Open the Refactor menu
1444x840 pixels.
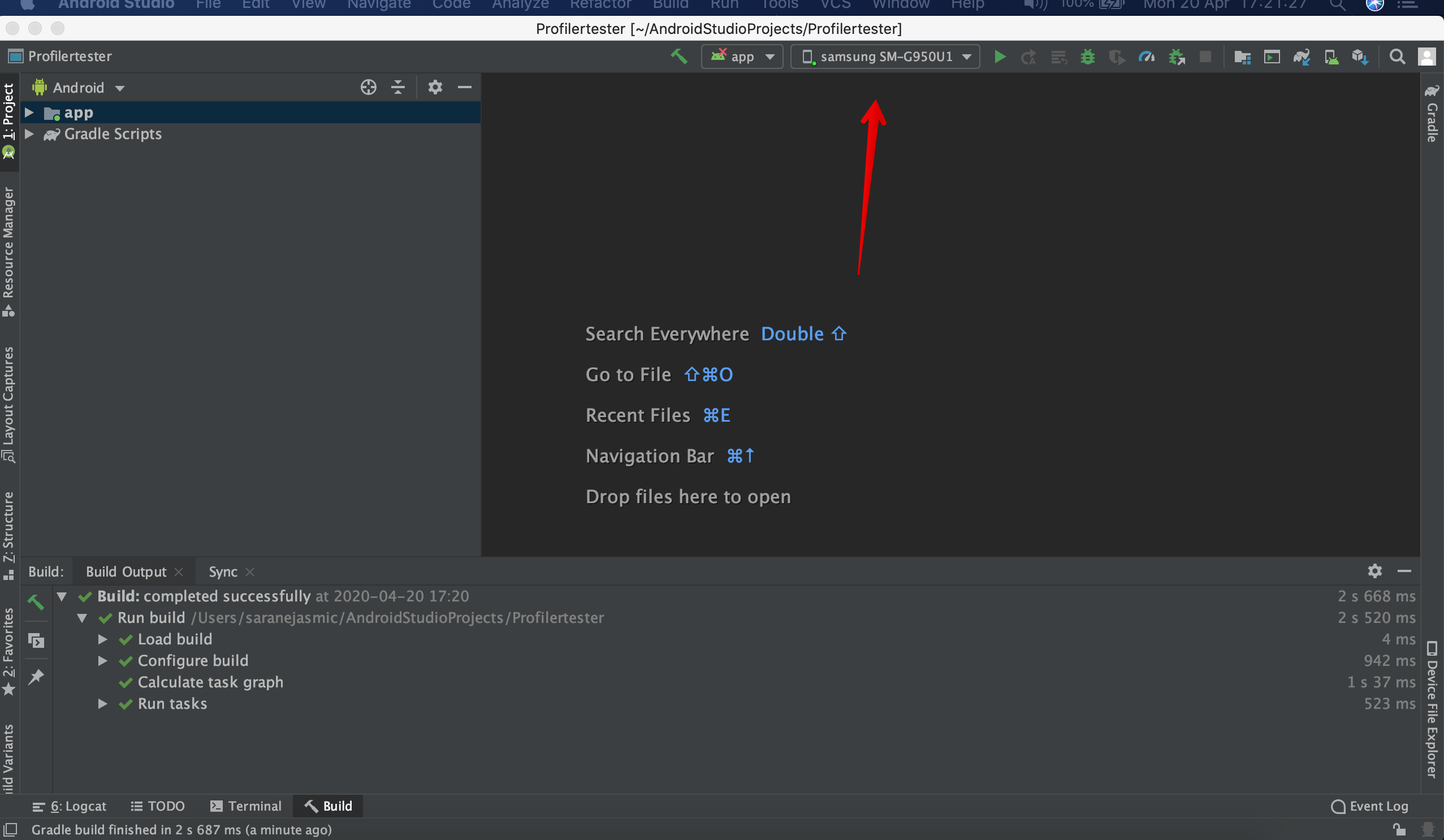600,5
